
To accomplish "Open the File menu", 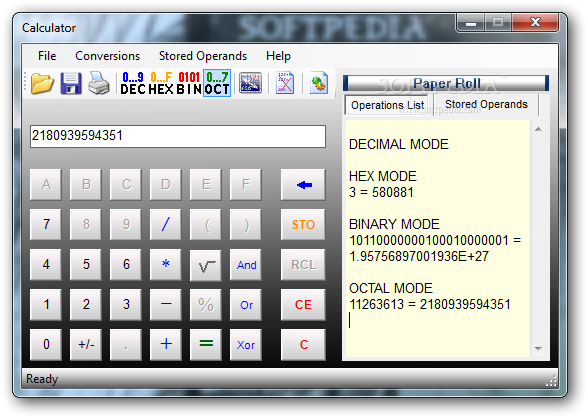I will click(x=47, y=56).
